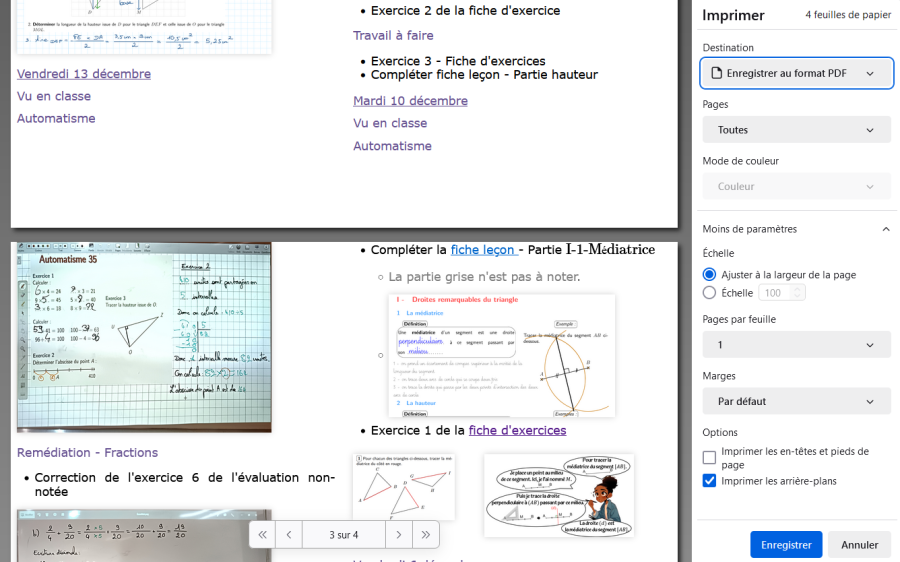This screenshot has width=900, height=562.
Task: Click the scale field stepper arrows
Action: point(797,293)
